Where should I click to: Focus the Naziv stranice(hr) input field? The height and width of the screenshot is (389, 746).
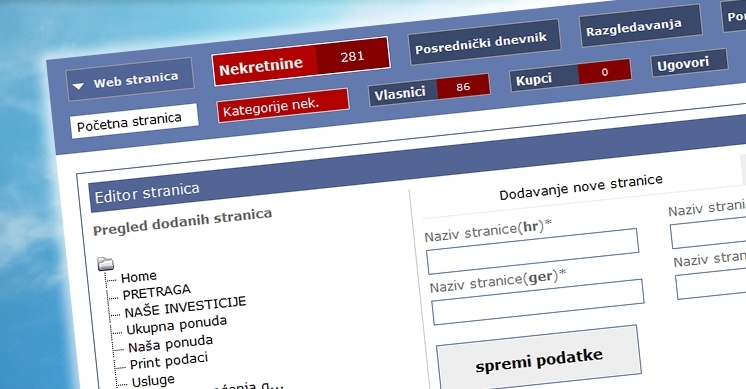[x=532, y=251]
